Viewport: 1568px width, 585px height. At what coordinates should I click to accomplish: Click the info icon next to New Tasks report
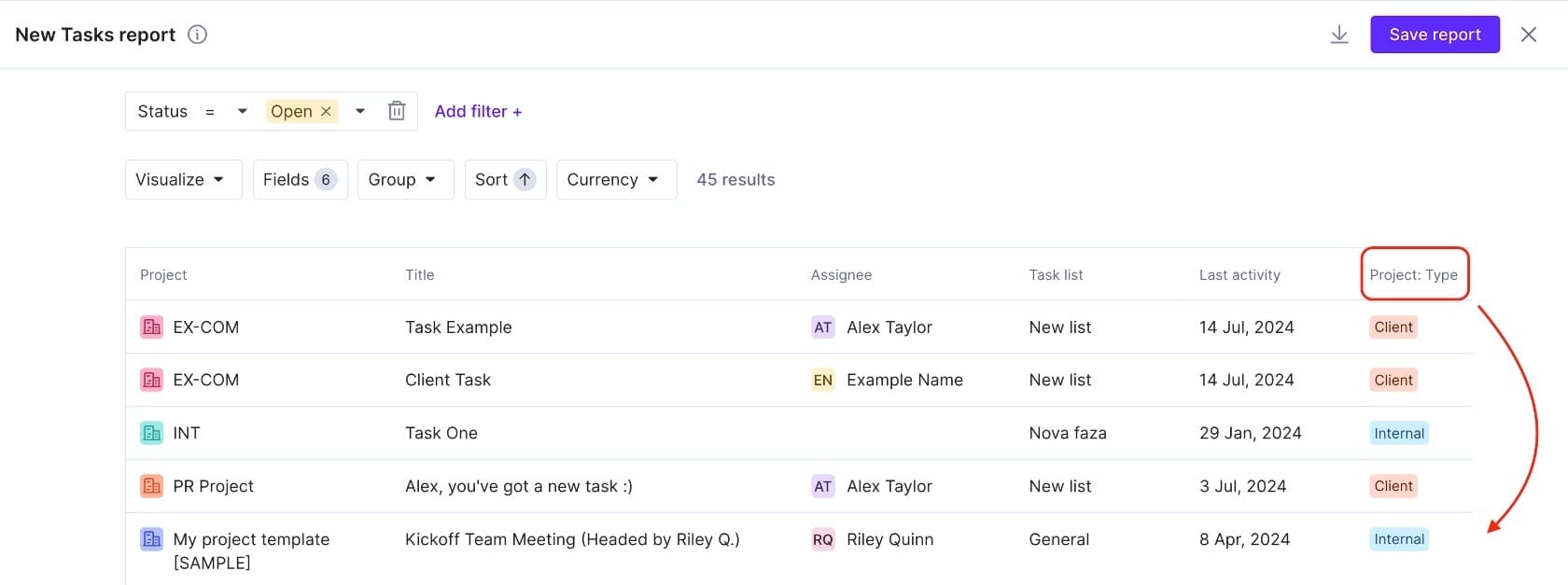point(197,35)
